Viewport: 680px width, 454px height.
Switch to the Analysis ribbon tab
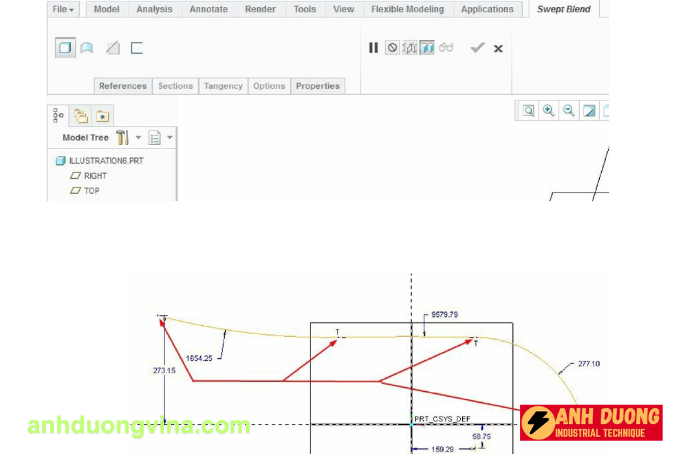(154, 9)
